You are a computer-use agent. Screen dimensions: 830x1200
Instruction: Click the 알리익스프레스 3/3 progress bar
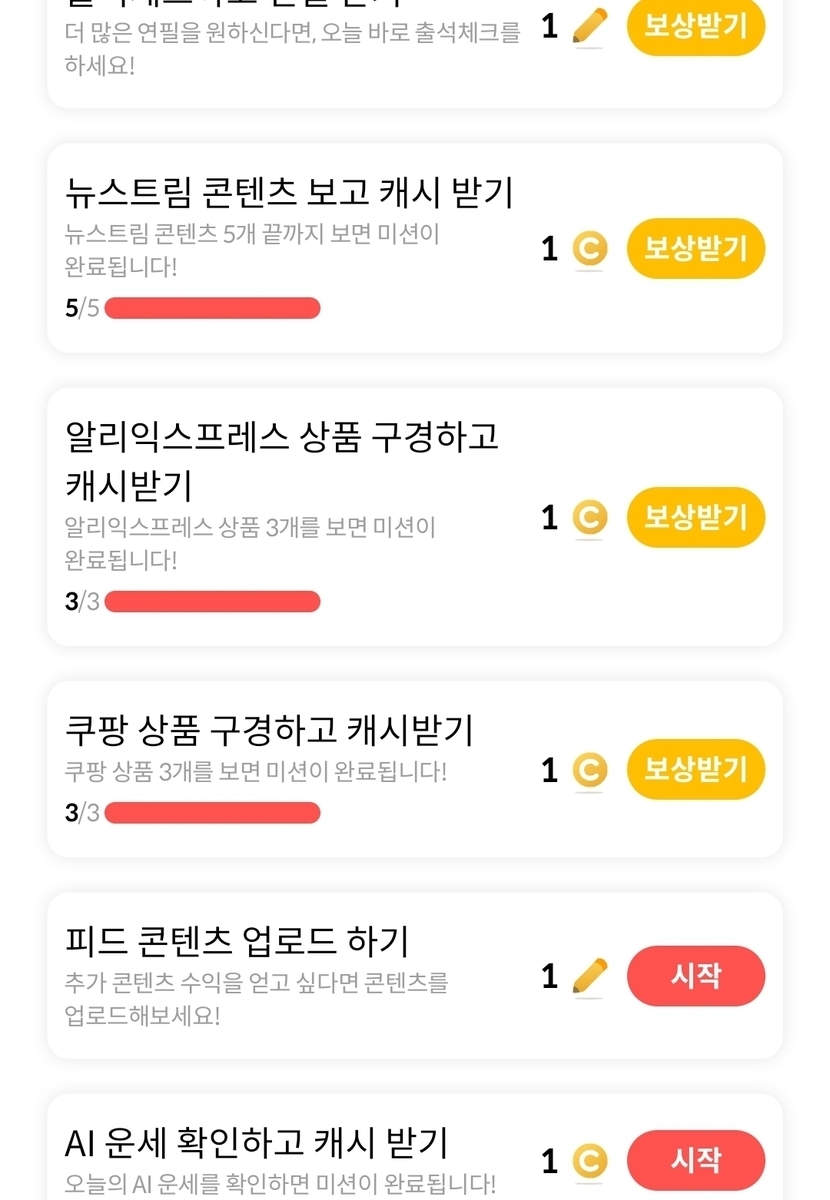(212, 601)
